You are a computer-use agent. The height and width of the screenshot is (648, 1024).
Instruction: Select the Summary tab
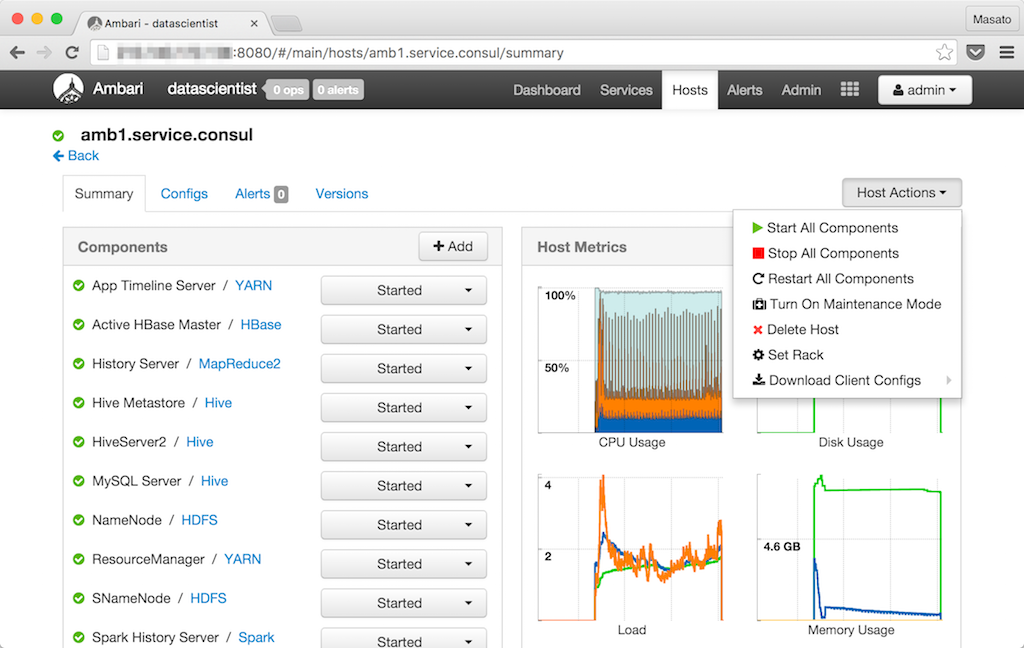point(104,194)
